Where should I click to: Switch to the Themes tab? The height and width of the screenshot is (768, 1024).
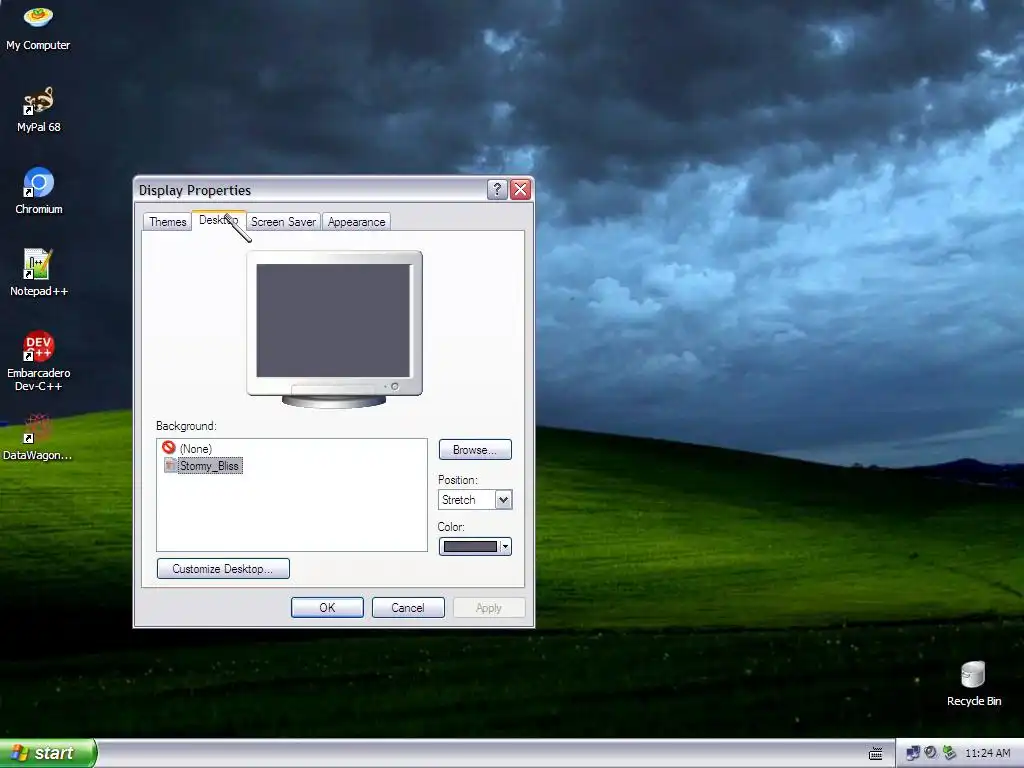pos(167,222)
